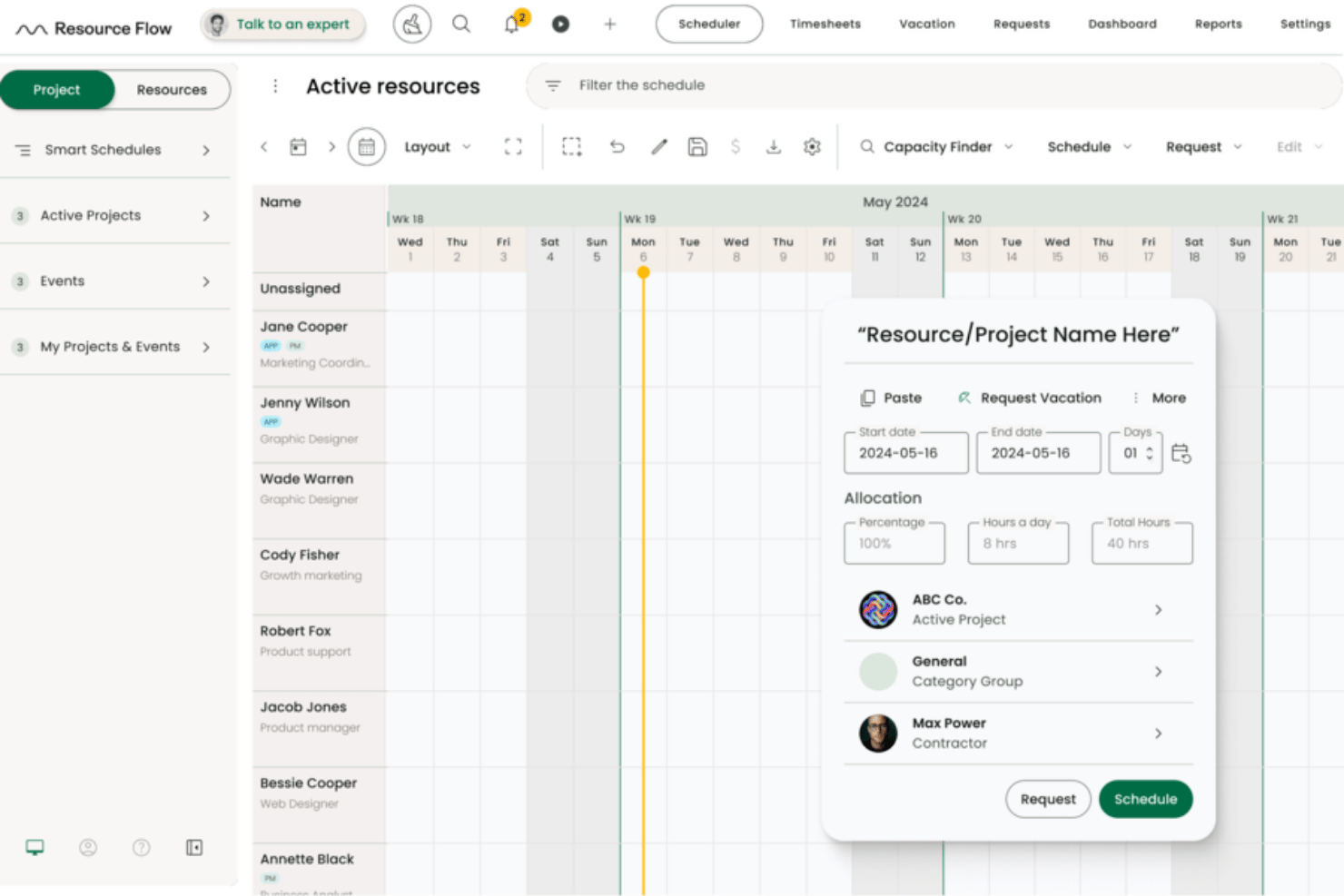Open the cleanup broom icon in header
1344x896 pixels.
[x=412, y=25]
